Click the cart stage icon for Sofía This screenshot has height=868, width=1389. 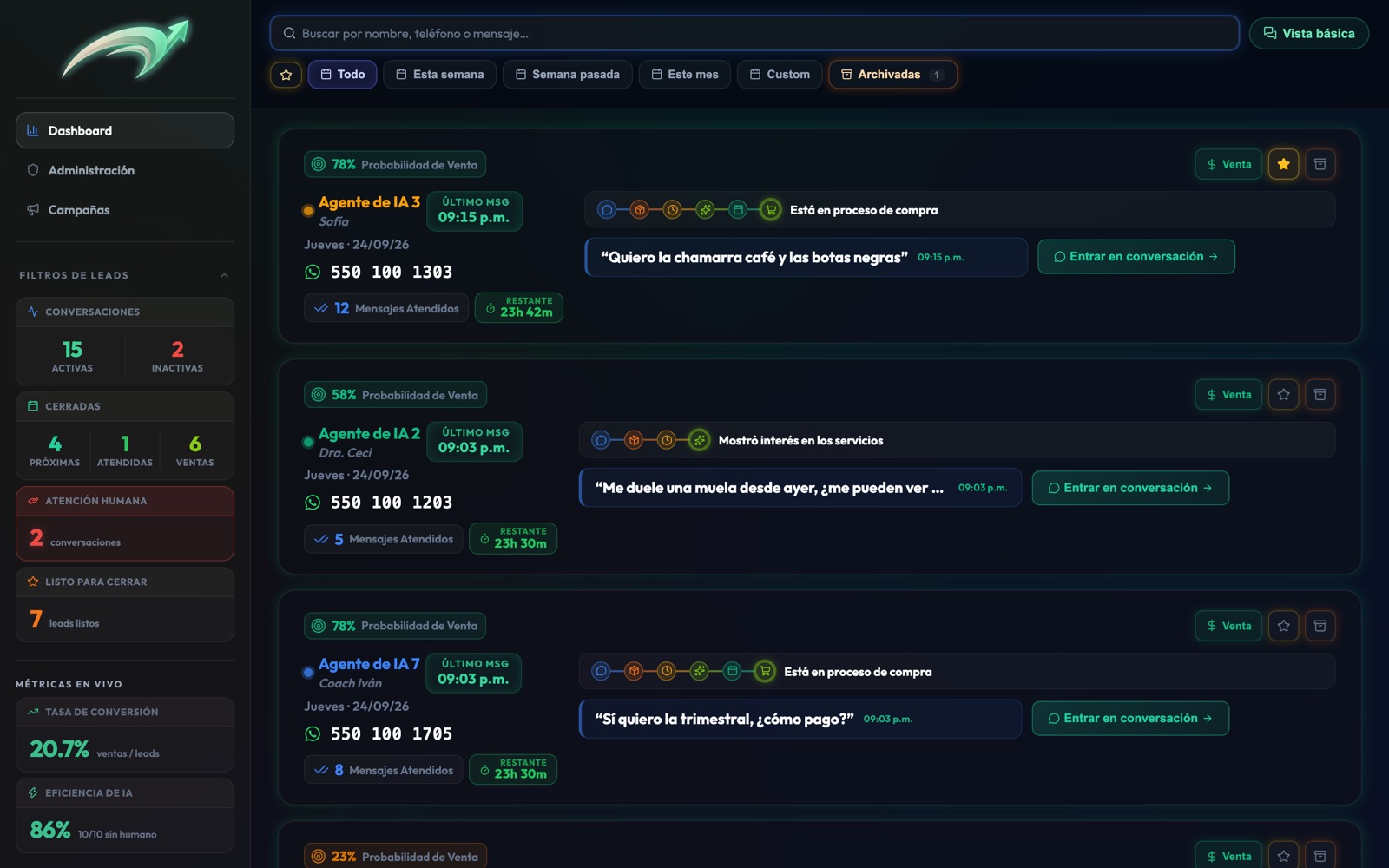(x=770, y=210)
